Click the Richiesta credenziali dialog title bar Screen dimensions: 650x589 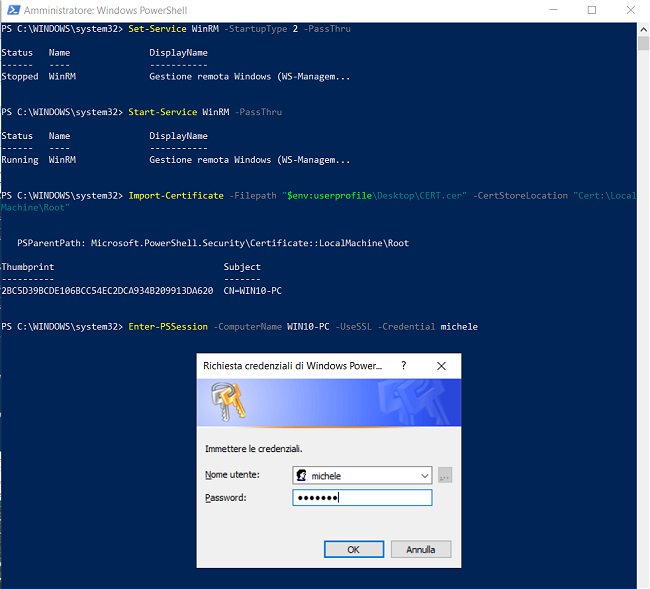[x=292, y=367]
